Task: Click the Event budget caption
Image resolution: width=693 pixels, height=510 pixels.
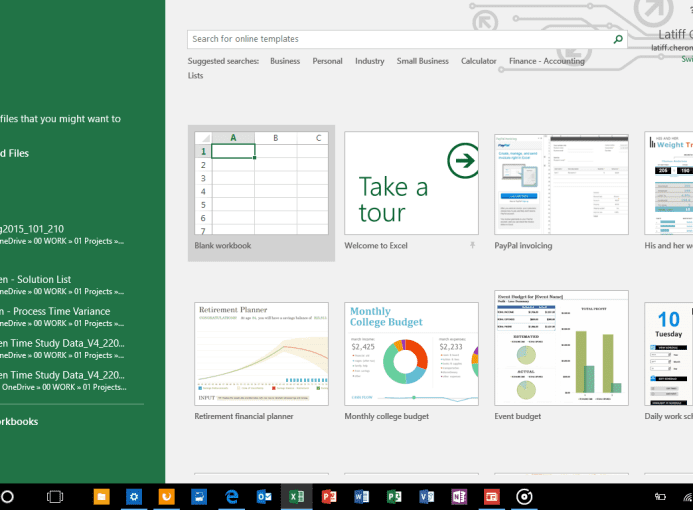Action: pyautogui.click(x=518, y=416)
